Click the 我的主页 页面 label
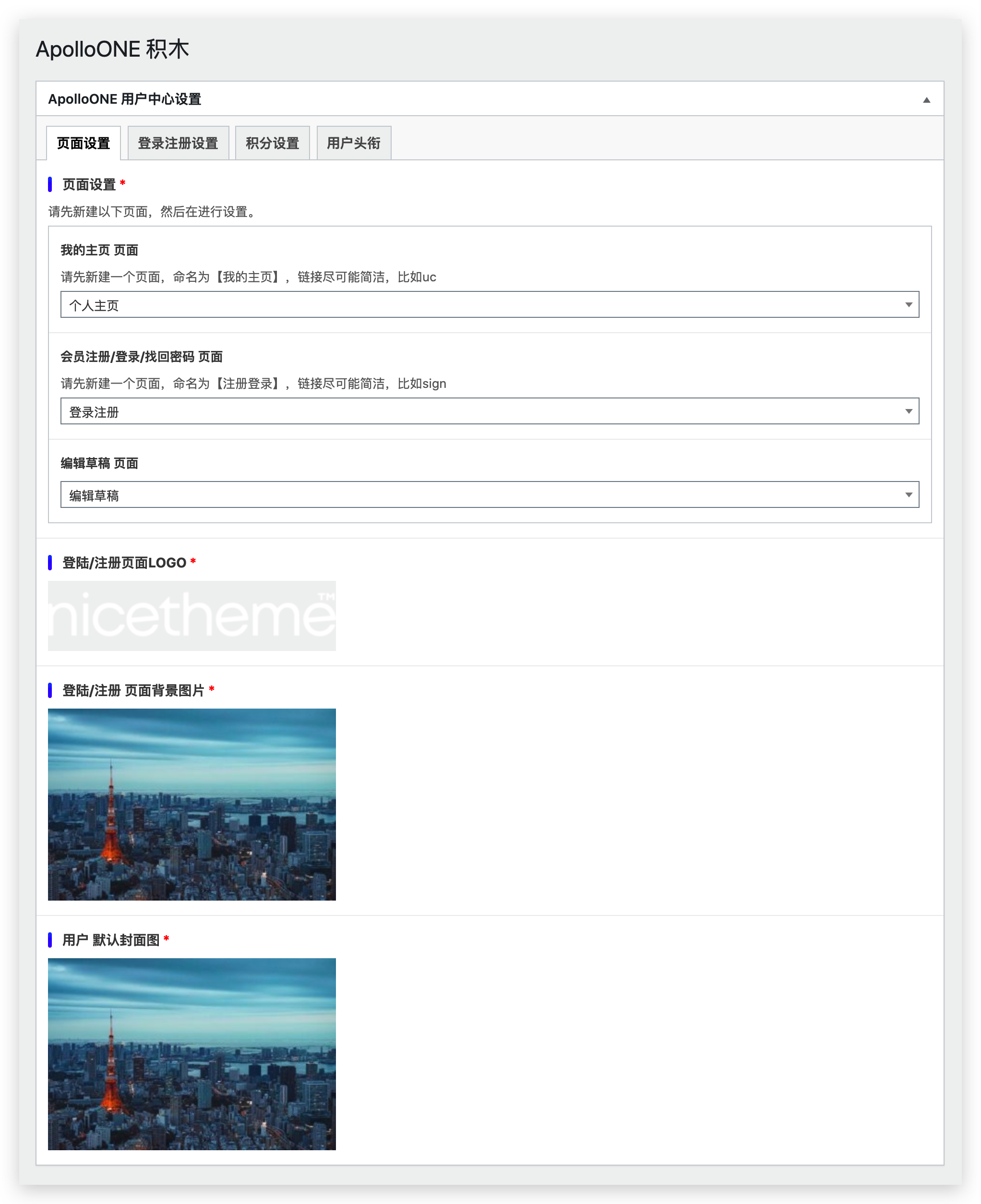The height and width of the screenshot is (1204, 981). (99, 250)
